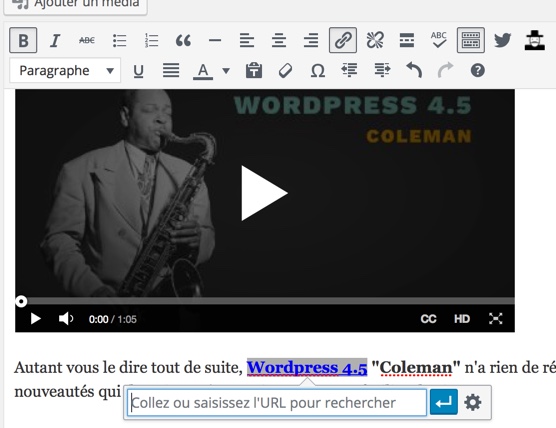Insert a horizontal line
556x428 pixels.
pos(215,40)
